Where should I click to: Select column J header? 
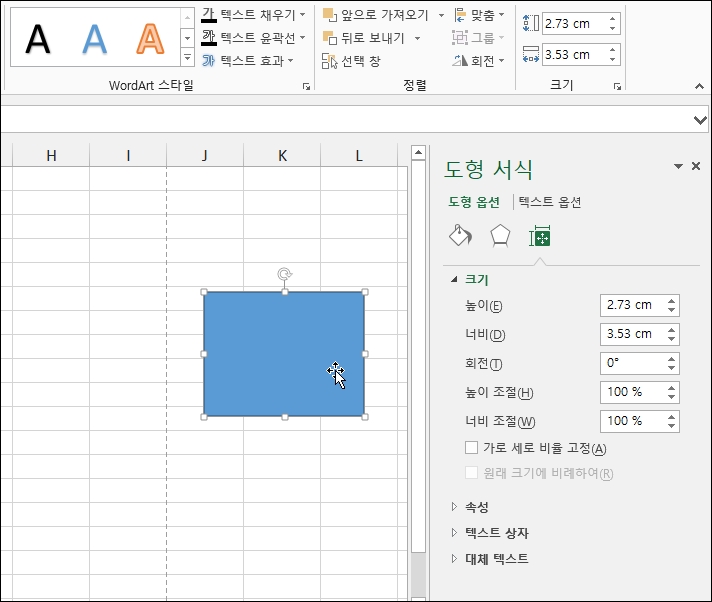205,156
